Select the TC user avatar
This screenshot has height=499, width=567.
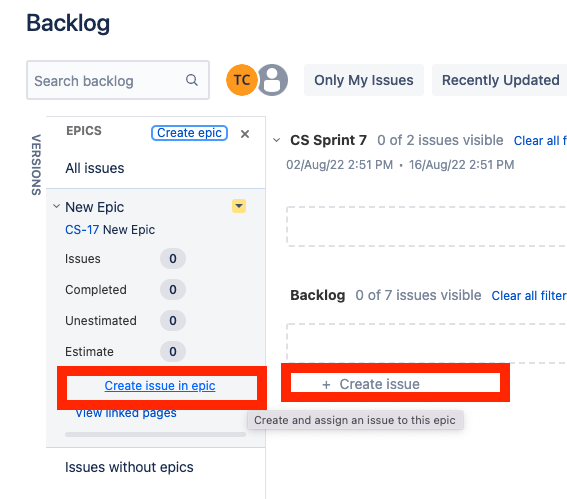(x=242, y=80)
